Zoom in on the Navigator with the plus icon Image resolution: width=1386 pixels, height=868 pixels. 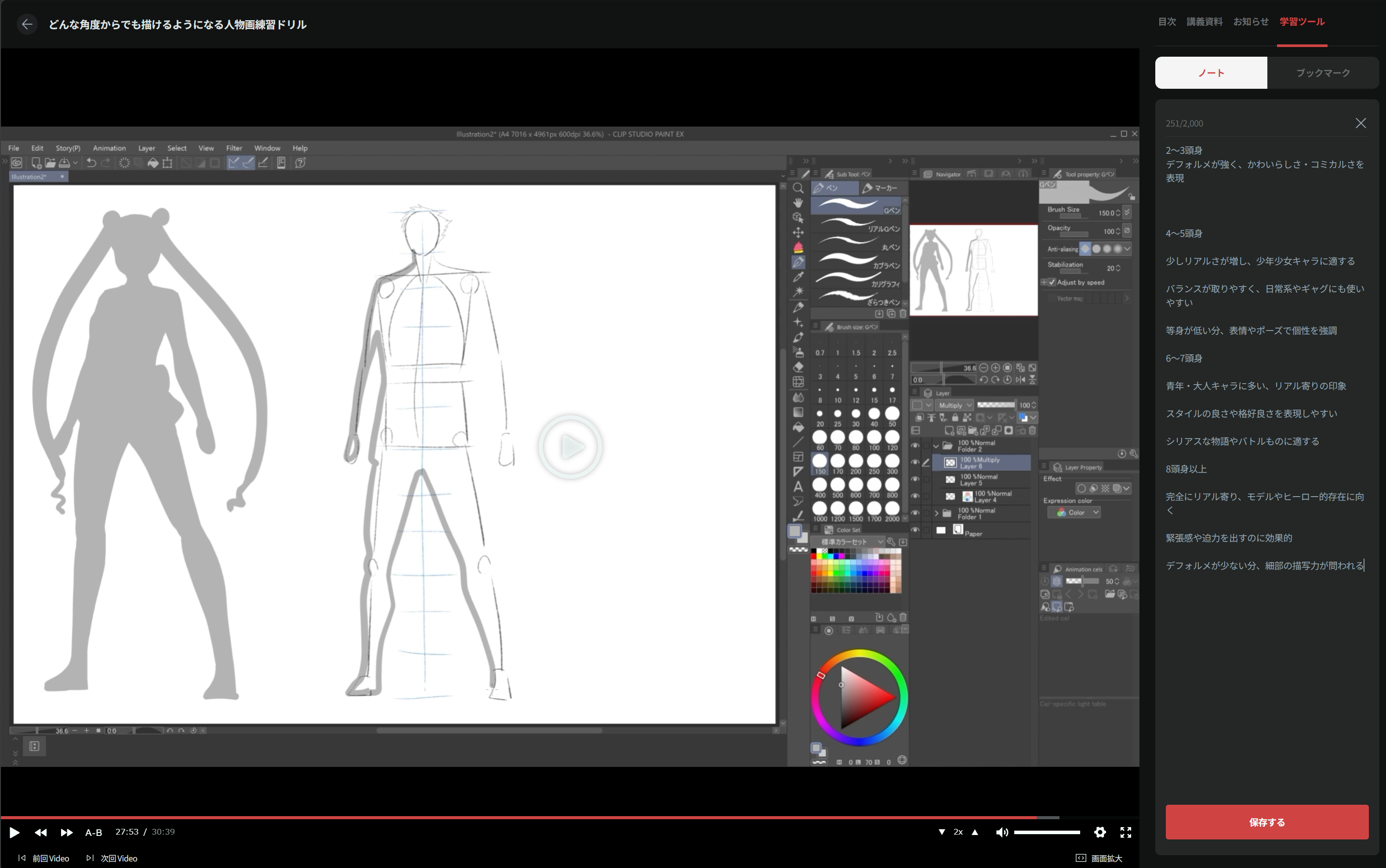(x=995, y=367)
